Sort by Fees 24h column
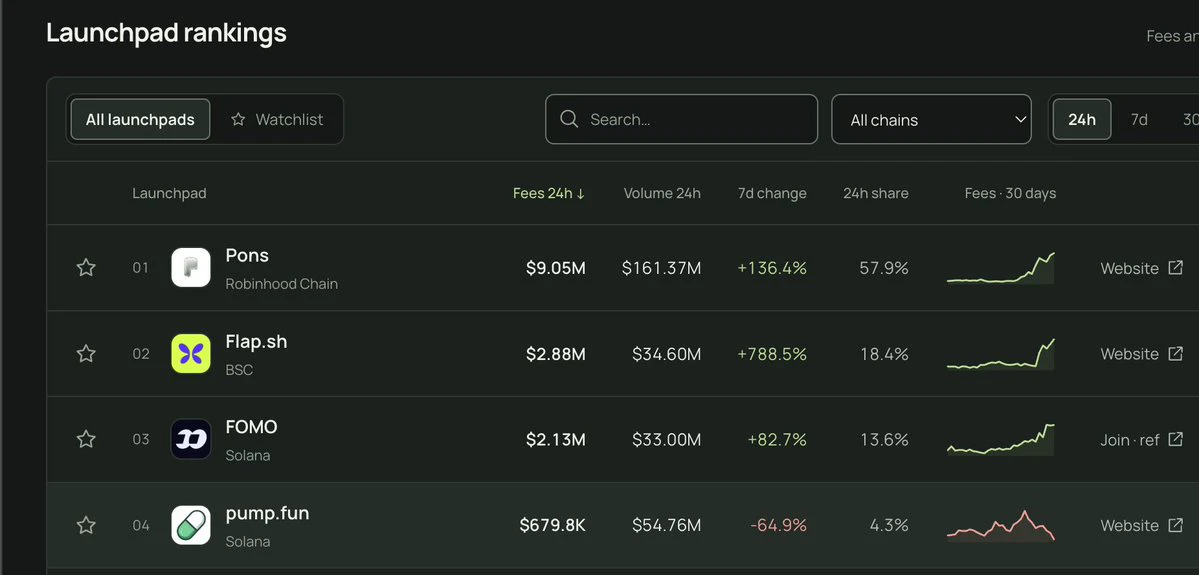 point(549,193)
